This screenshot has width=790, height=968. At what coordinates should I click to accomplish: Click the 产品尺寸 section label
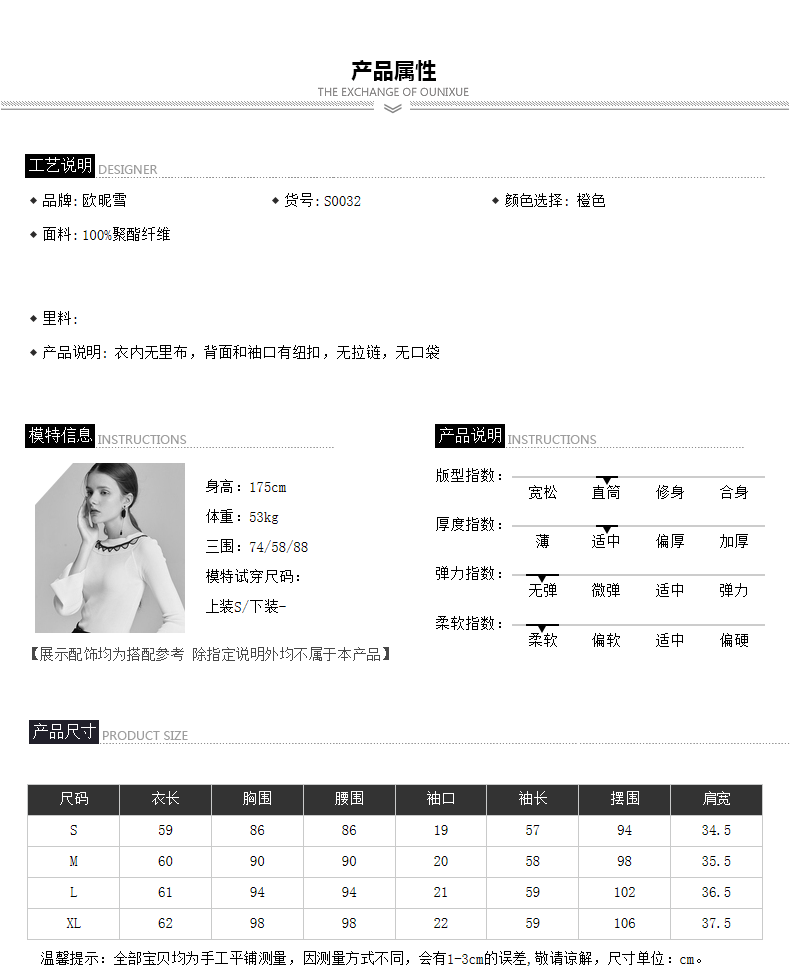[63, 732]
